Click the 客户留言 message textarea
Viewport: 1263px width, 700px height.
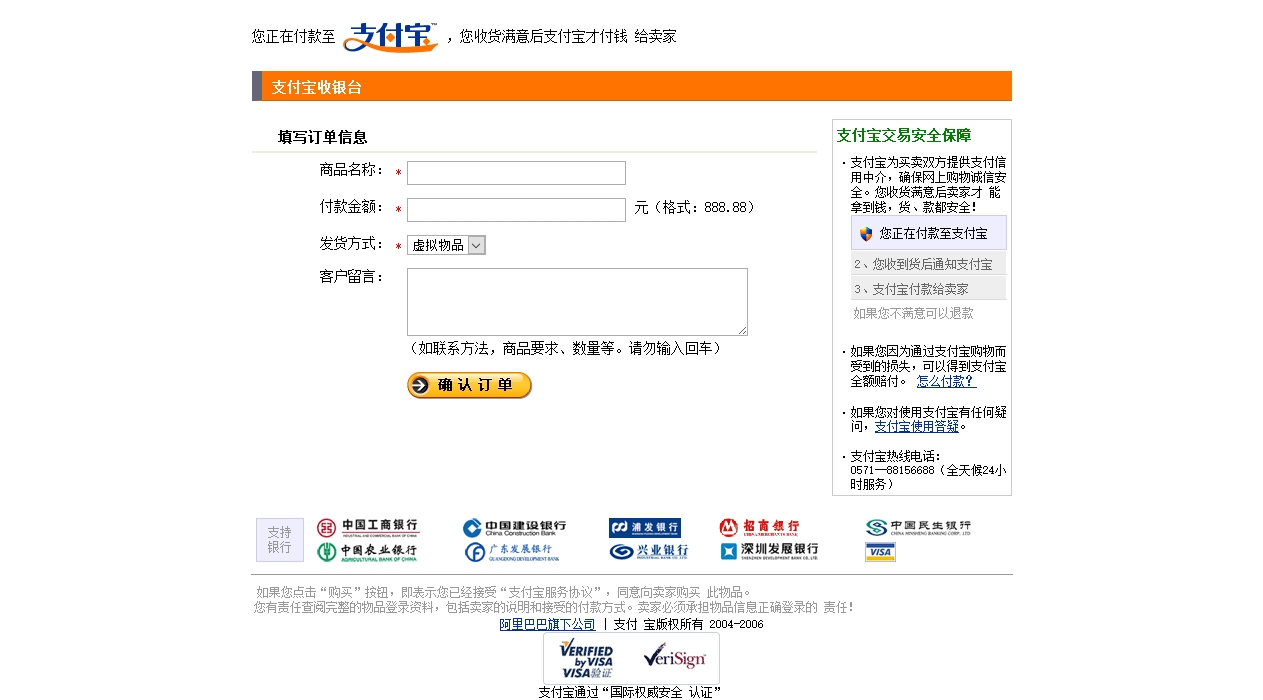coord(577,302)
